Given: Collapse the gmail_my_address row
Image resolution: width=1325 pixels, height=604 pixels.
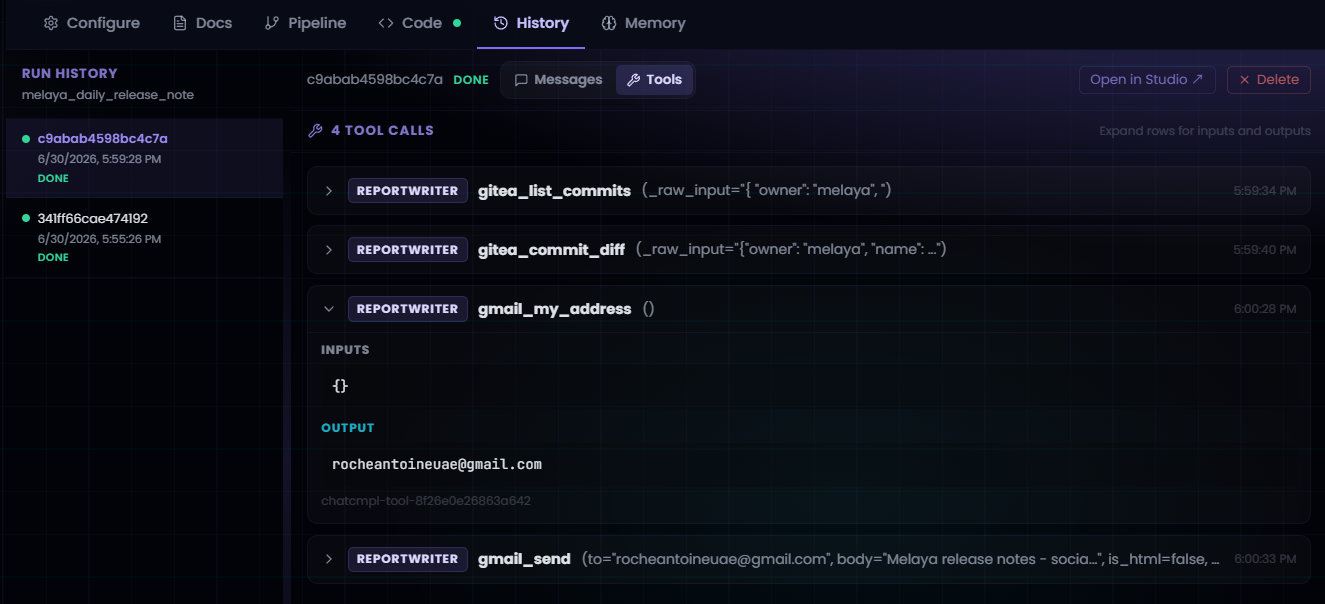Looking at the screenshot, I should [x=328, y=309].
